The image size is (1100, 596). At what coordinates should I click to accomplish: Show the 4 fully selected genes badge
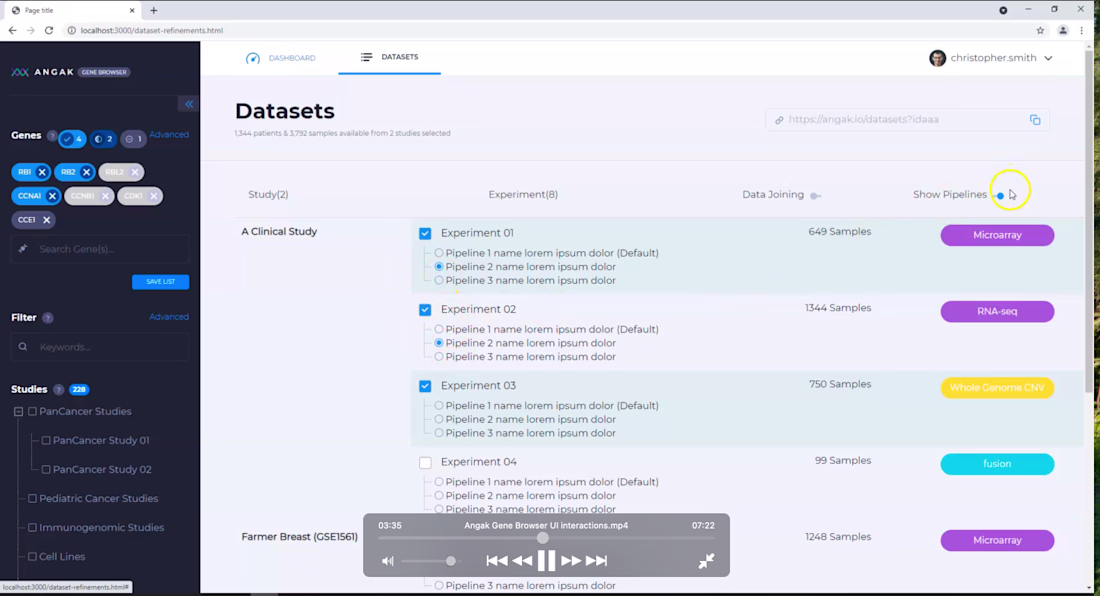click(x=72, y=139)
